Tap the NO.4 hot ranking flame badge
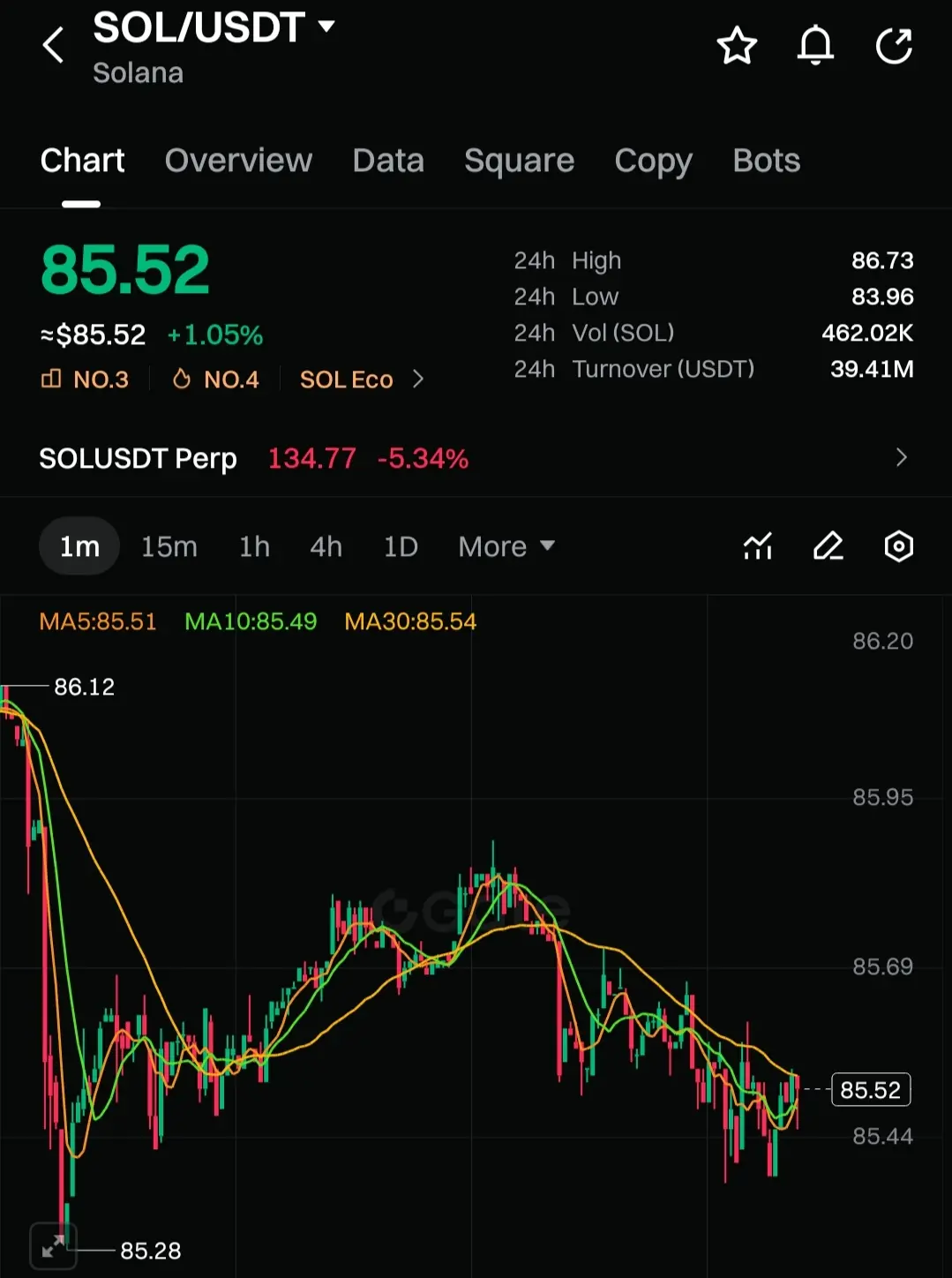952x1278 pixels. [215, 380]
